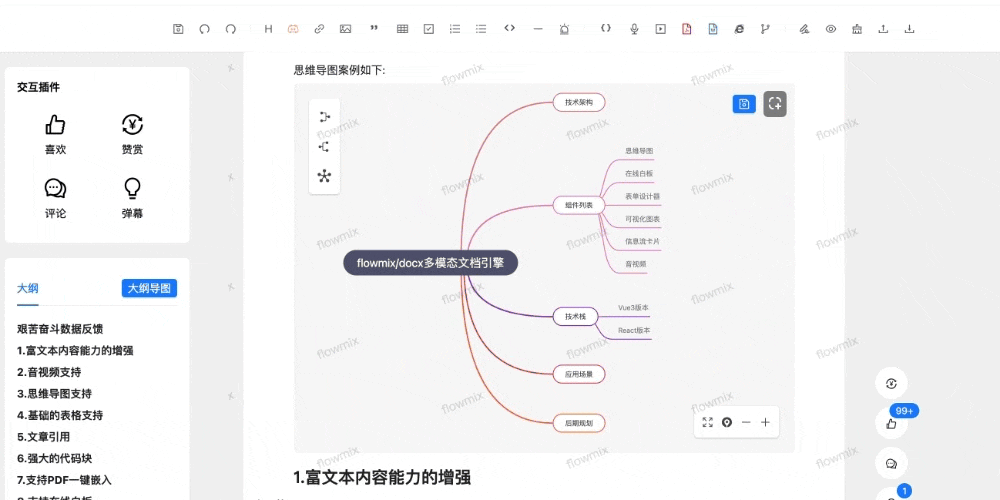Viewport: 1000px width, 500px height.
Task: Insert a video with play icon
Action: click(x=661, y=29)
